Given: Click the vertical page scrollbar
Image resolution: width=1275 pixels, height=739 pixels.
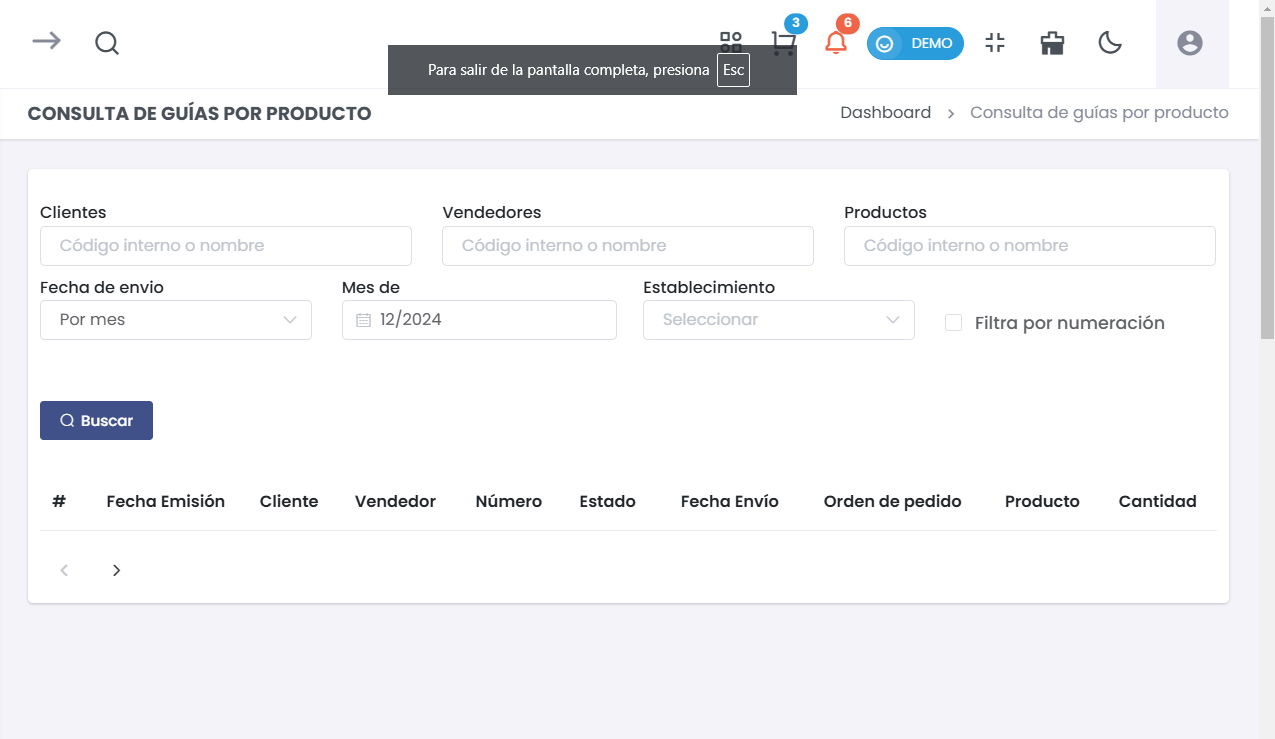Looking at the screenshot, I should click(x=1267, y=200).
